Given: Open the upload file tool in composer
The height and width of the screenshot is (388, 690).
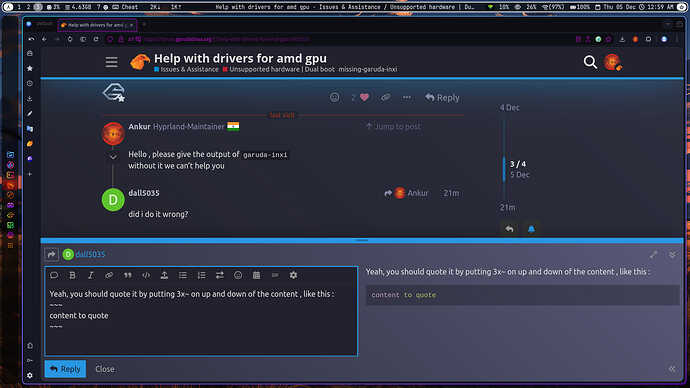Looking at the screenshot, I should pyautogui.click(x=164, y=275).
